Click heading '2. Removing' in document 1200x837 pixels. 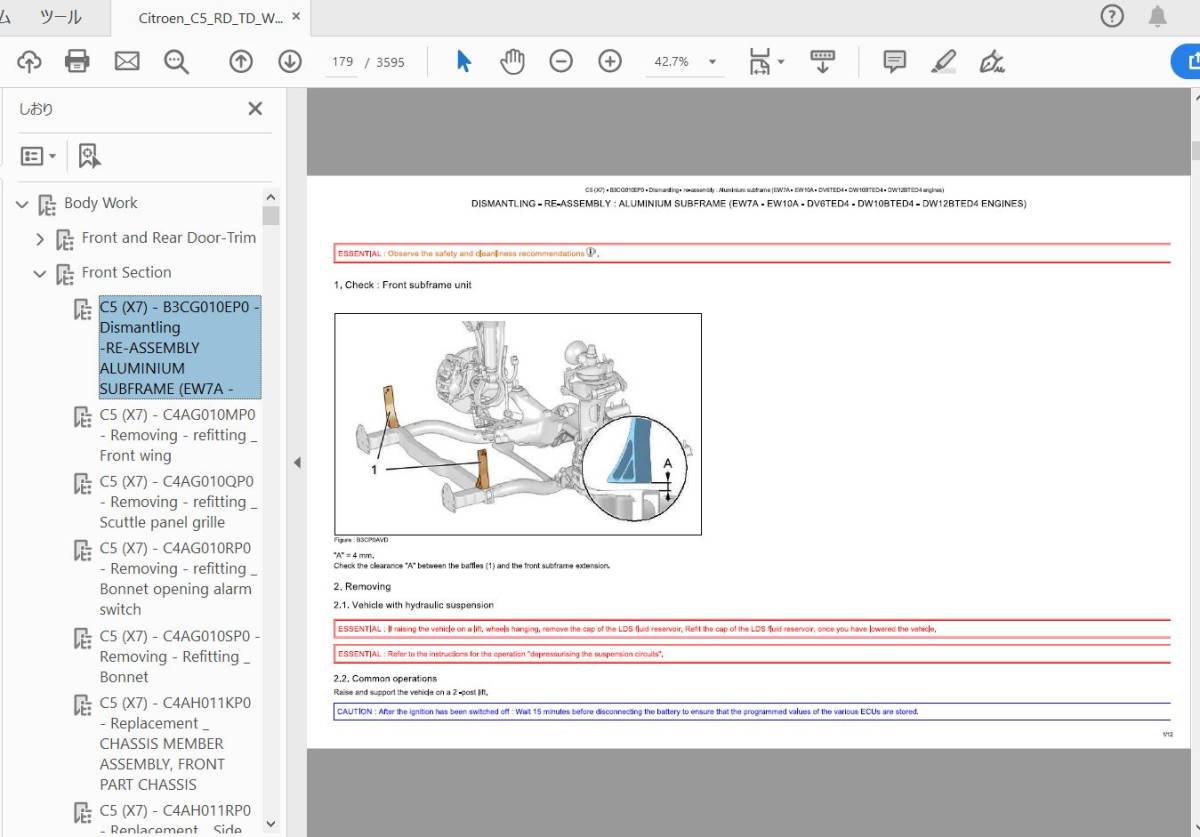click(x=362, y=586)
